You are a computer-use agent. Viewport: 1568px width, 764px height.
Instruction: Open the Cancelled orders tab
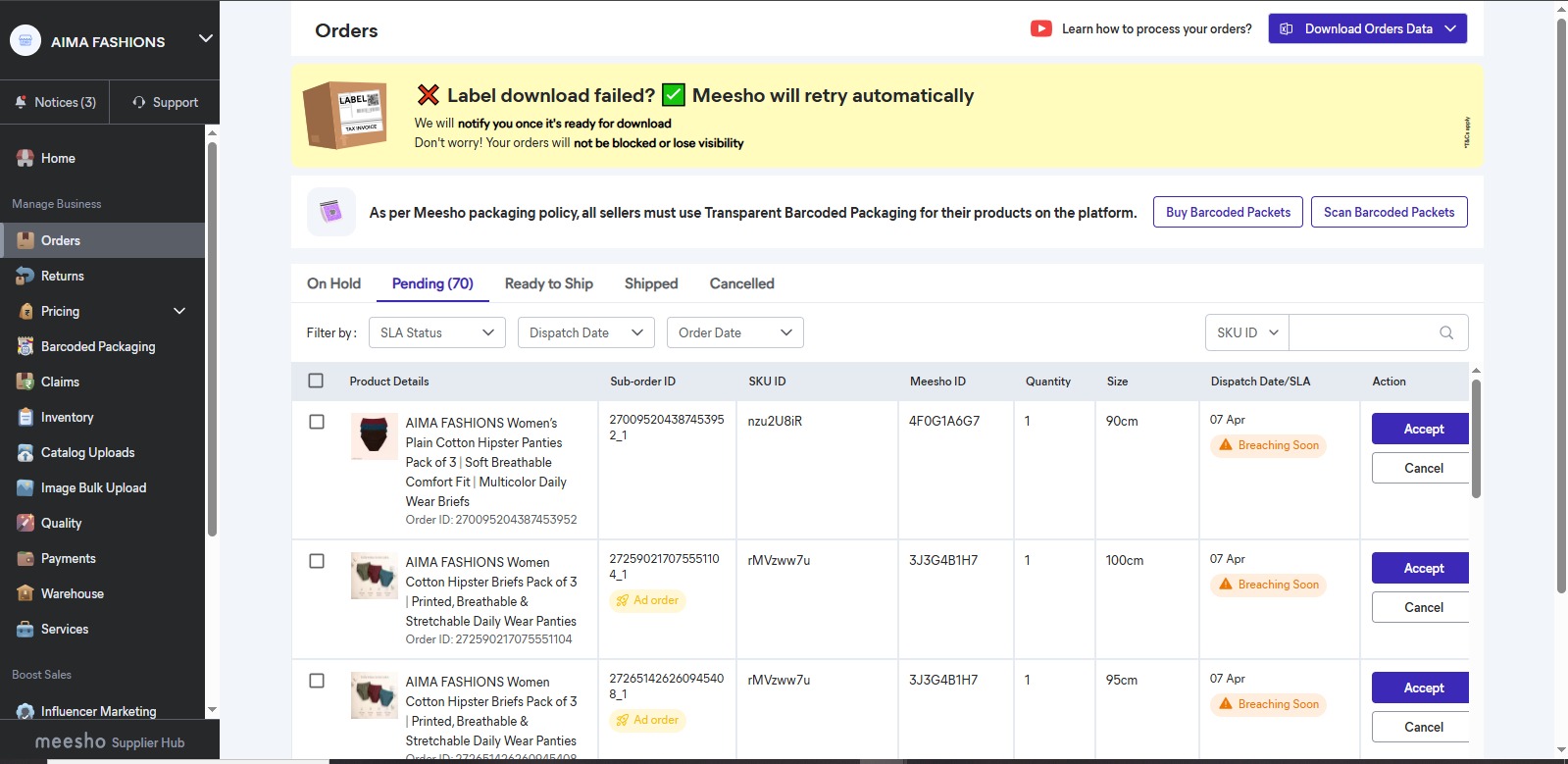pyautogui.click(x=741, y=283)
